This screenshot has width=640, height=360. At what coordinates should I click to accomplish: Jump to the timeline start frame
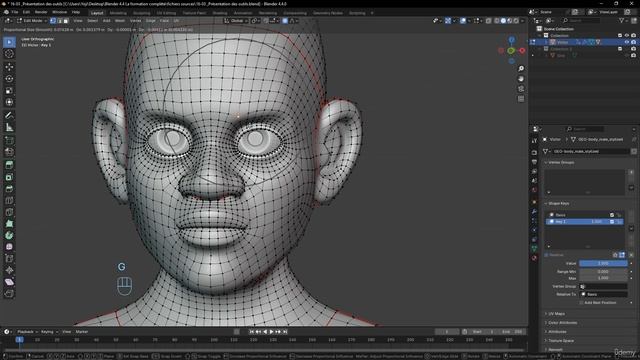[252, 332]
